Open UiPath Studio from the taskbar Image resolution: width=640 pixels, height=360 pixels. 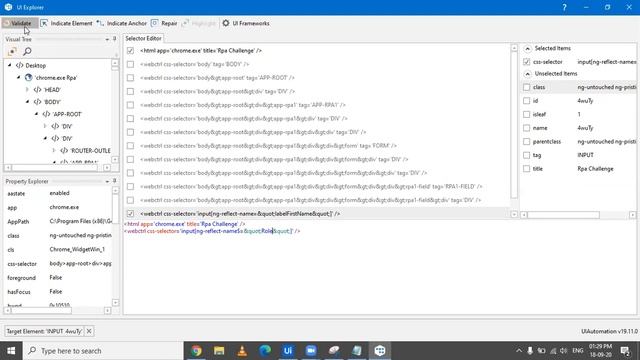pyautogui.click(x=288, y=351)
